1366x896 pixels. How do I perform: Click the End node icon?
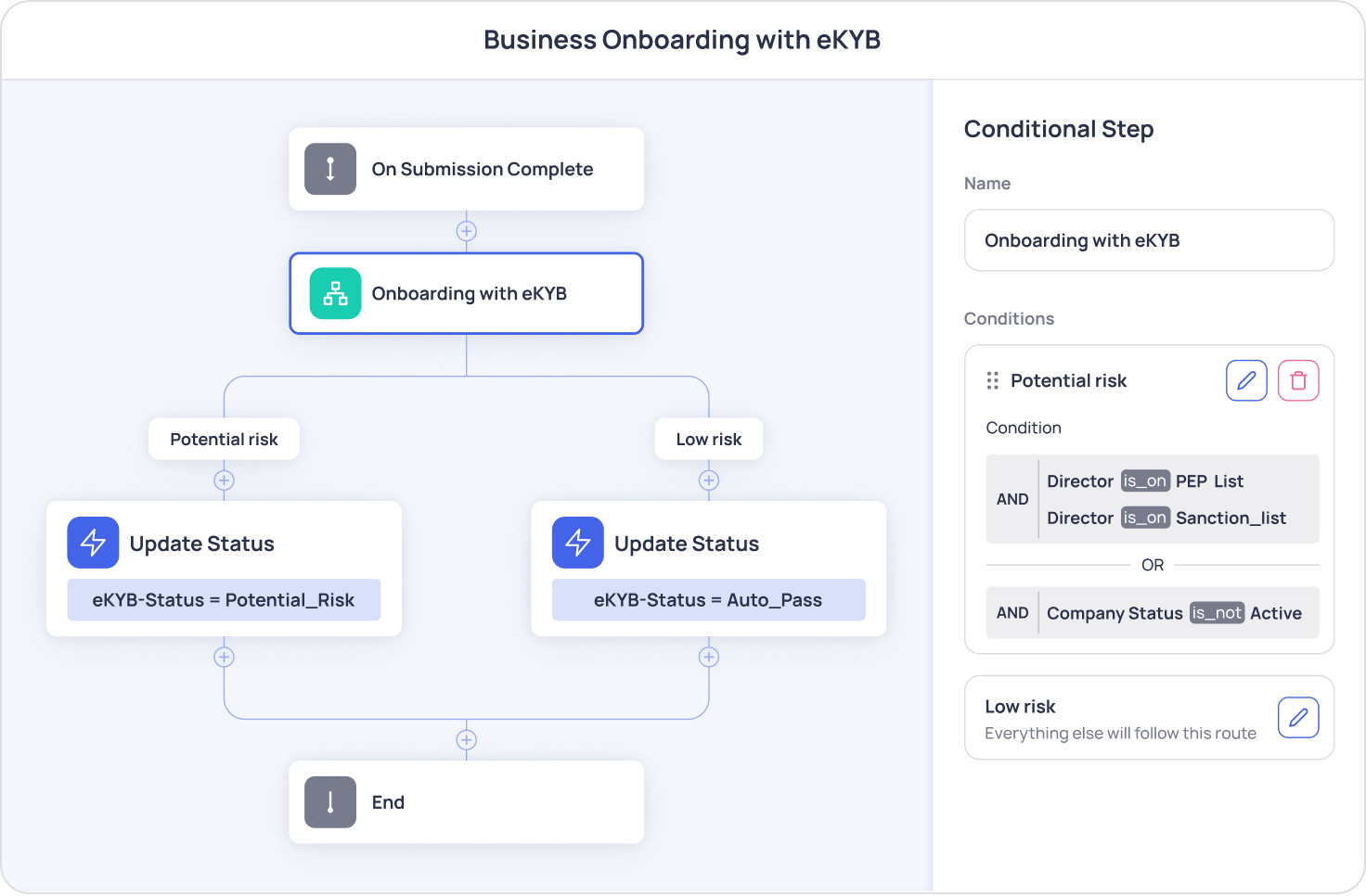pos(330,802)
